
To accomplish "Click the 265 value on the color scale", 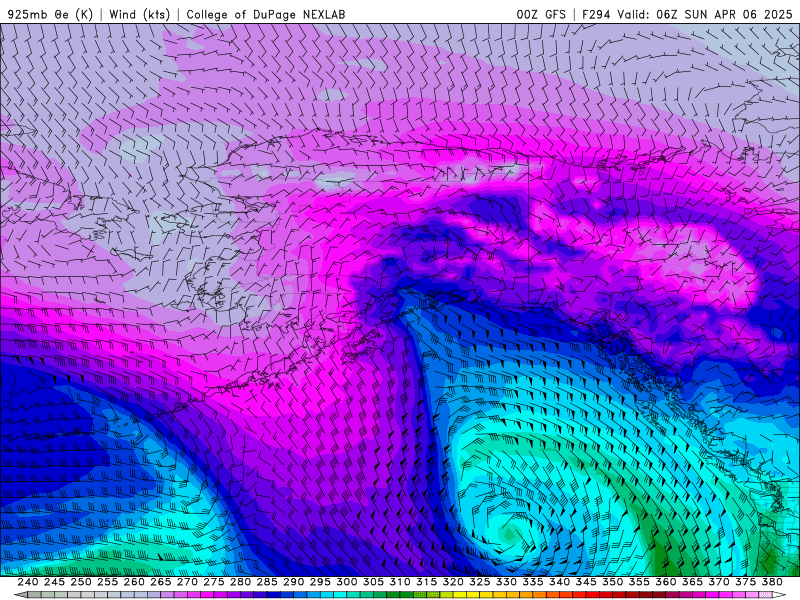I will (160, 582).
